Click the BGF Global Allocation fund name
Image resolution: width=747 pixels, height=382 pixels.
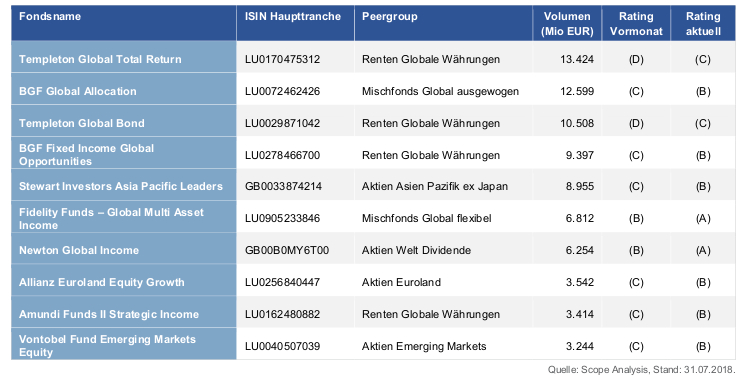pos(78,91)
